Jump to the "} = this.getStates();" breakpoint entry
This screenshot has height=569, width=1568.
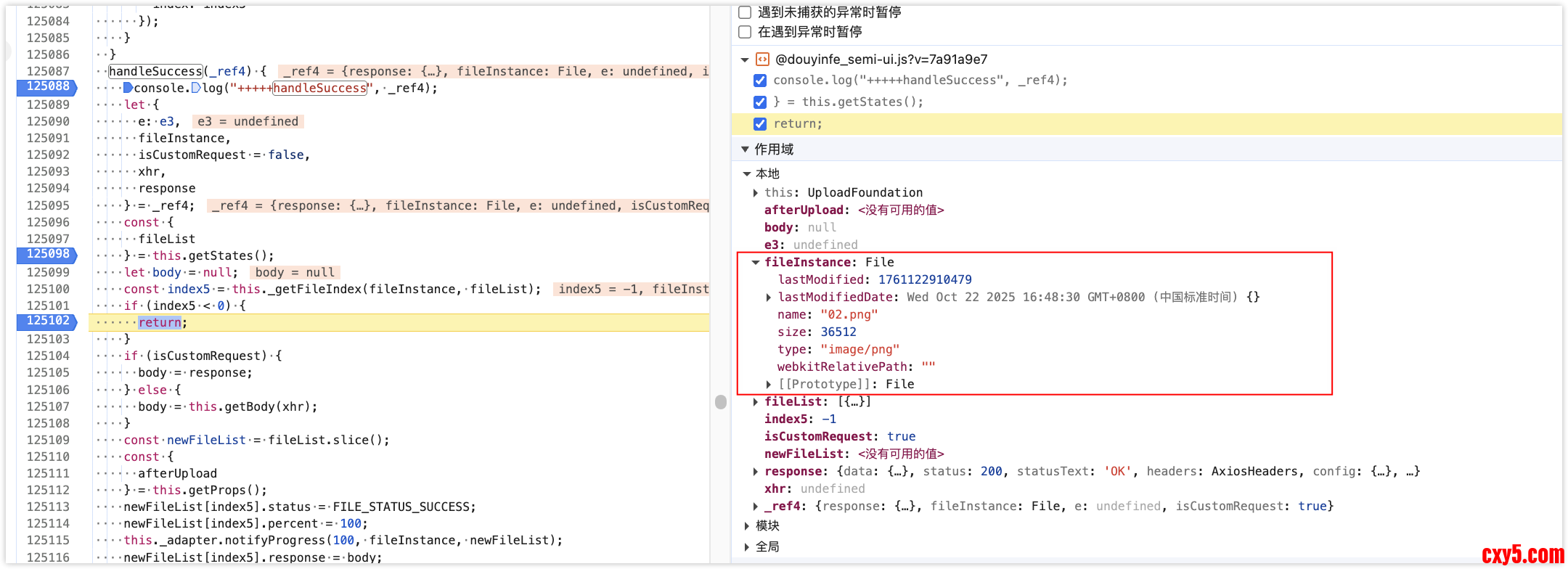pyautogui.click(x=849, y=102)
